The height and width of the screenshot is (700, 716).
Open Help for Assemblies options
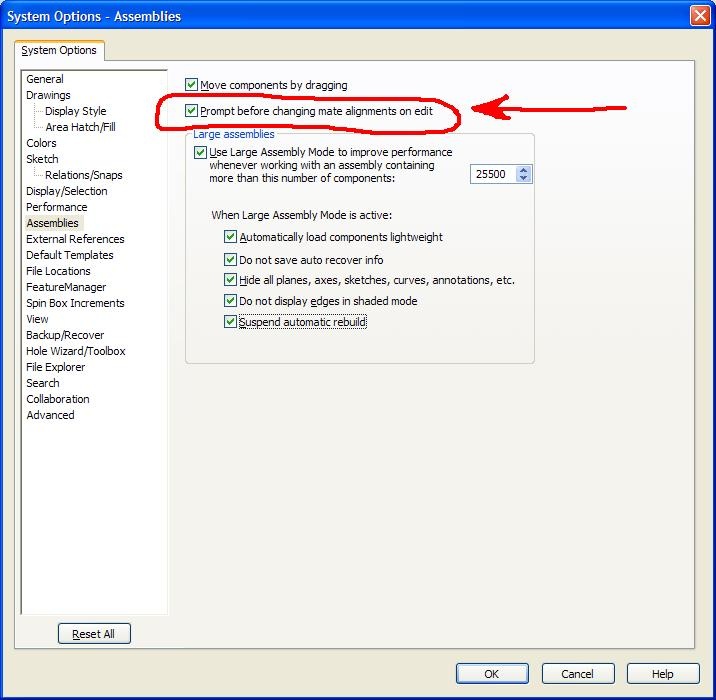[x=663, y=674]
